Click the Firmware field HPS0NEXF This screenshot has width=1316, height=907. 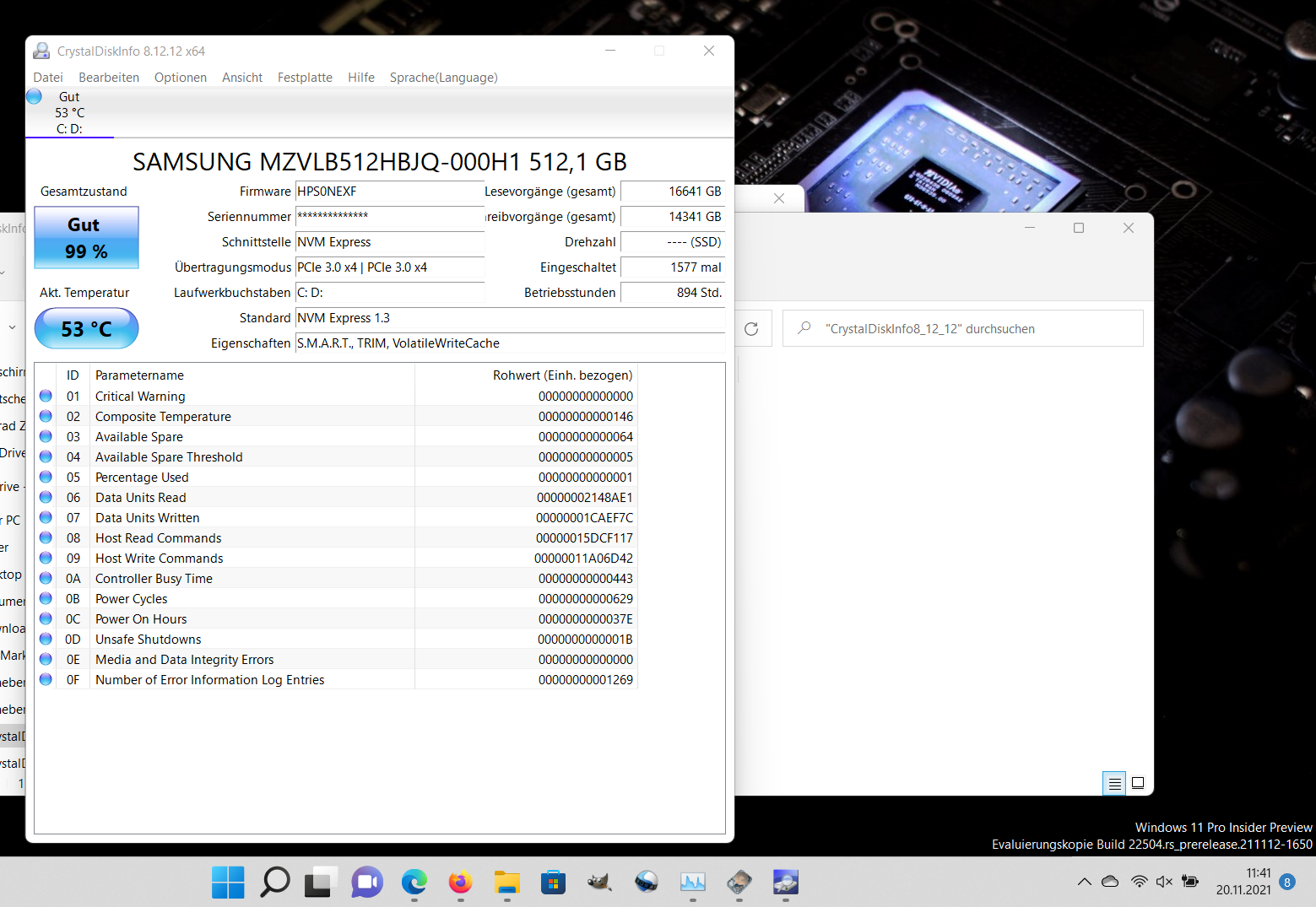(390, 192)
